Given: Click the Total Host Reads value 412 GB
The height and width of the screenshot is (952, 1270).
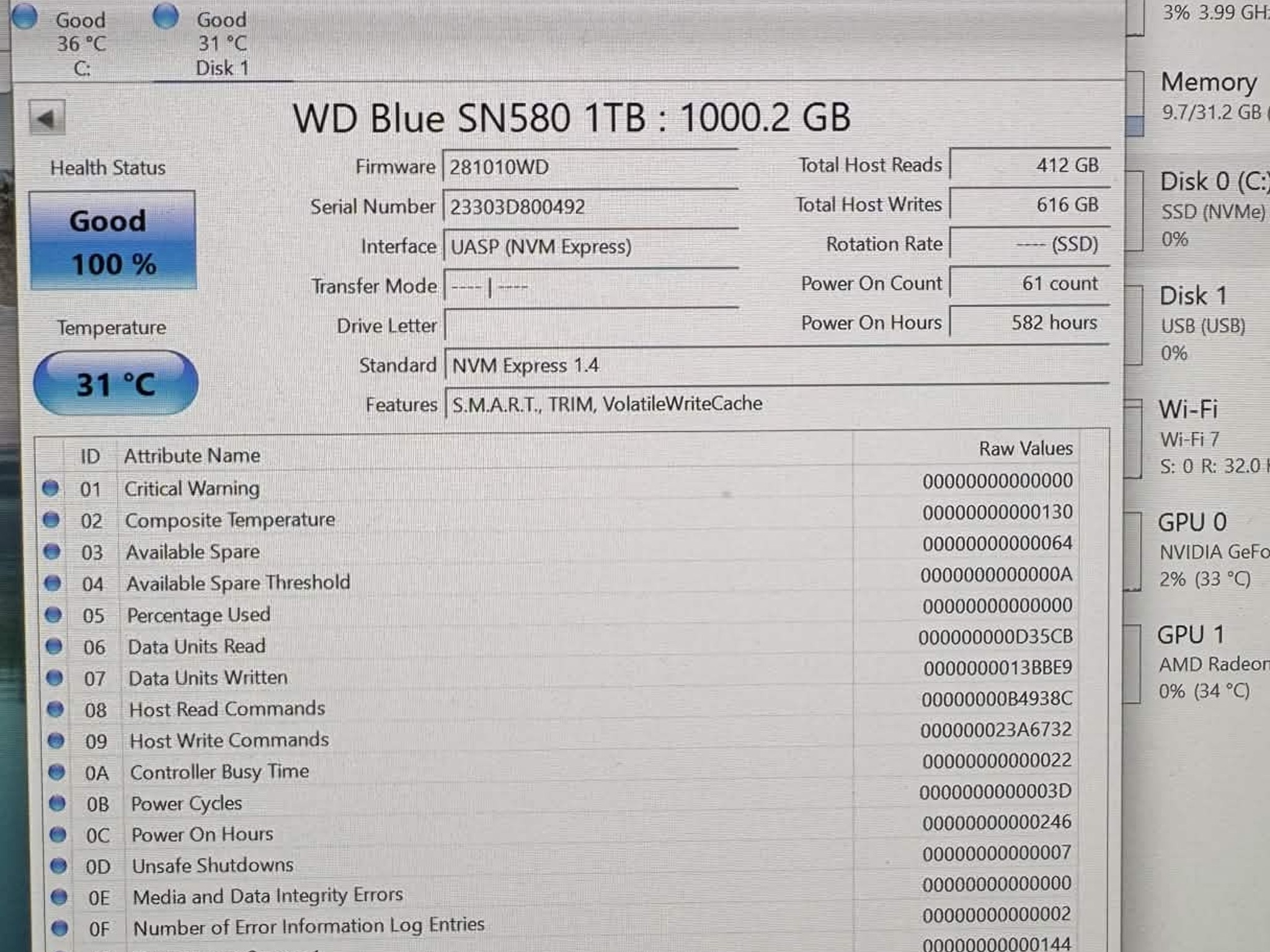Looking at the screenshot, I should click(x=1029, y=165).
